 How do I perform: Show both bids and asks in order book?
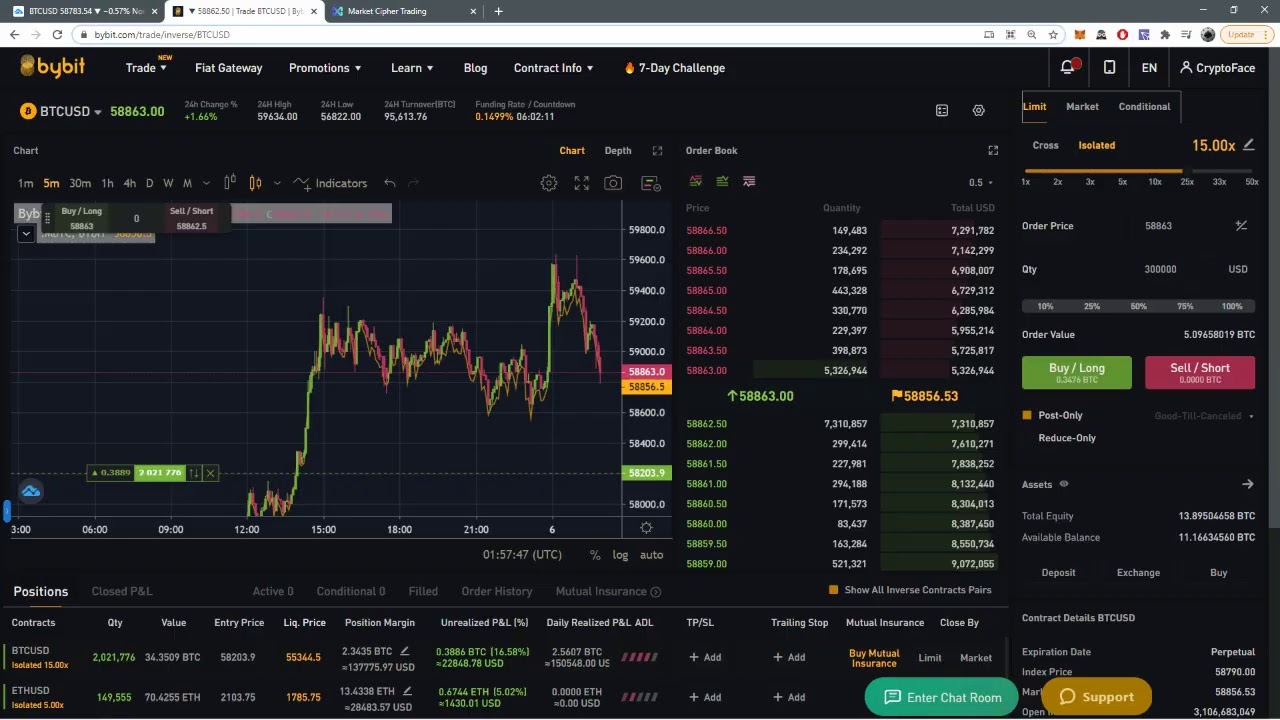pos(695,181)
